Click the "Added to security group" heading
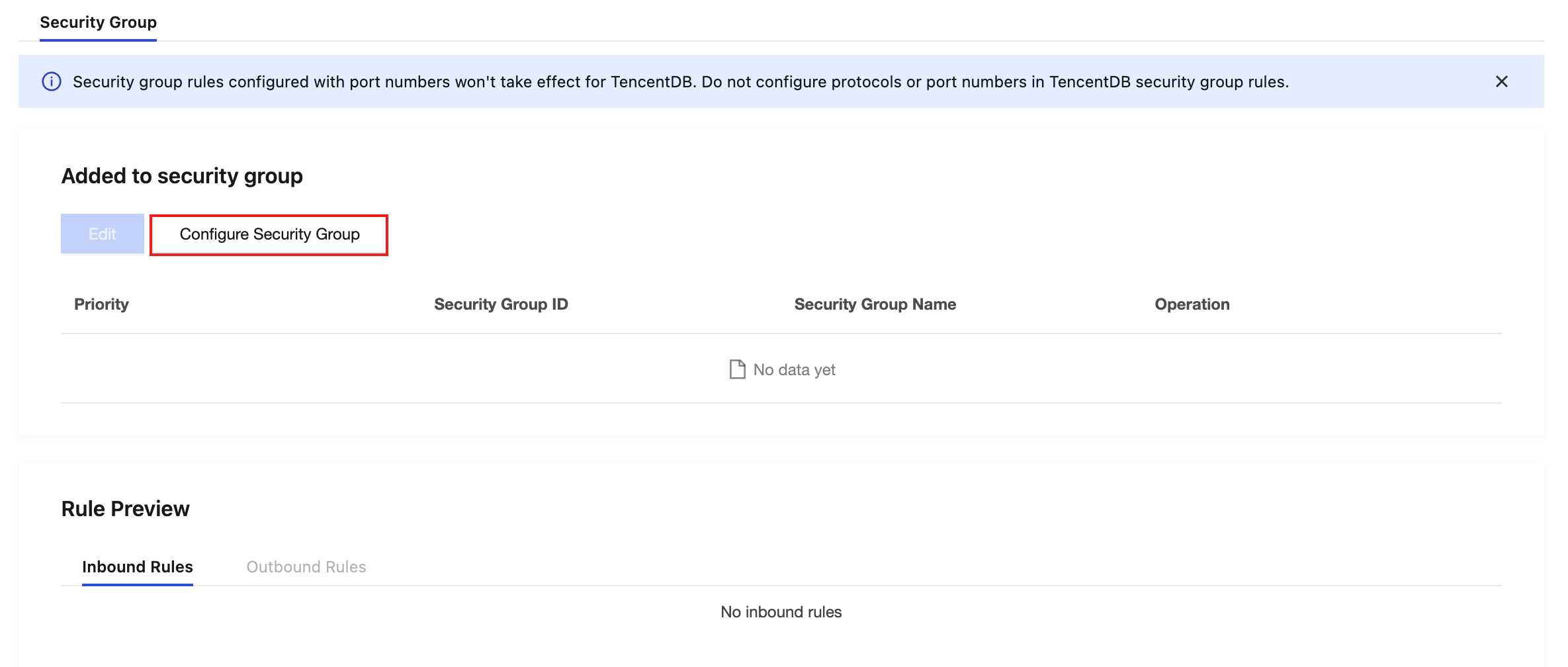The width and height of the screenshot is (1568, 667). [182, 176]
